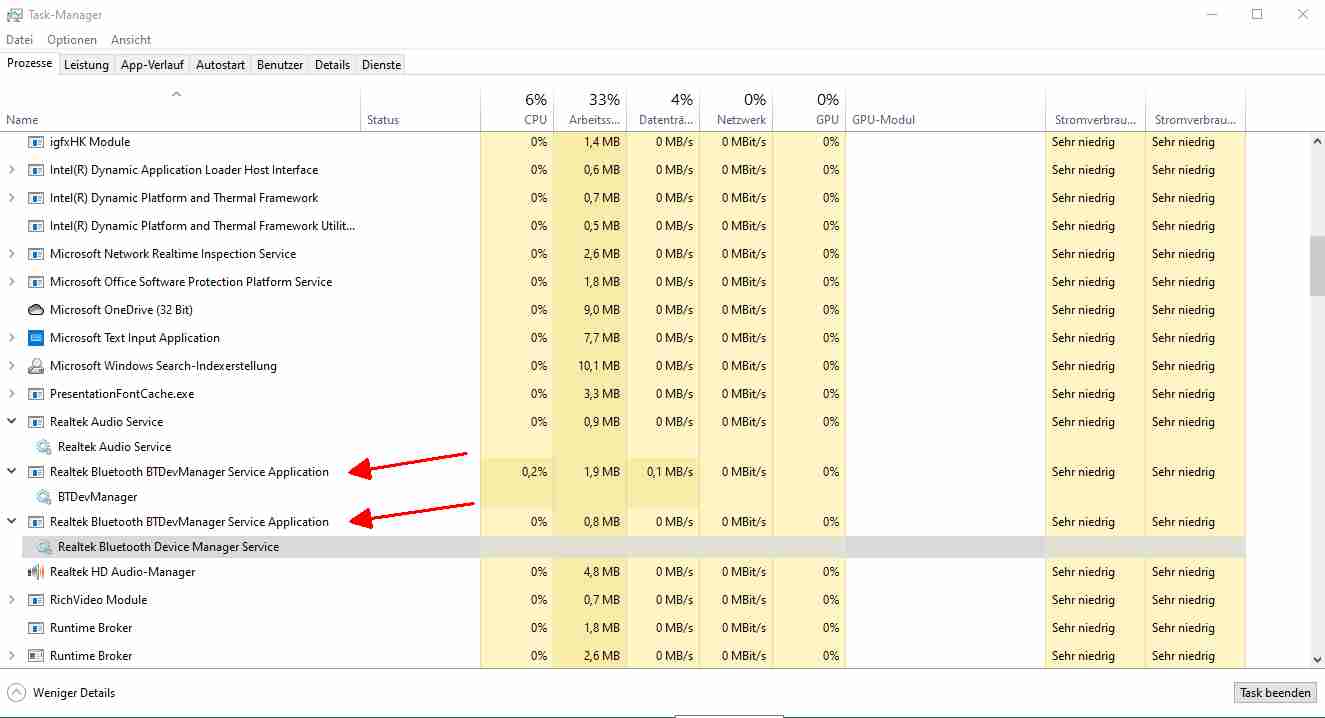Sort by the Netzwerk column header
The image size is (1325, 718).
(x=736, y=109)
